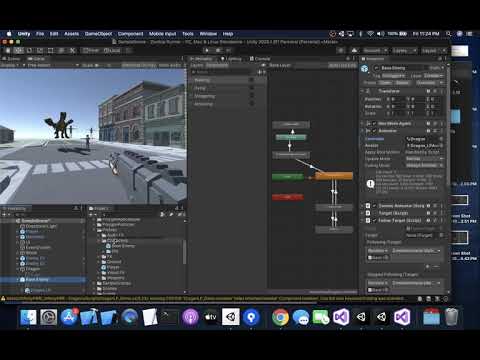This screenshot has width=480, height=360.
Task: Toggle the second parameter checkbox in Animator list
Action: pyautogui.click(x=252, y=88)
